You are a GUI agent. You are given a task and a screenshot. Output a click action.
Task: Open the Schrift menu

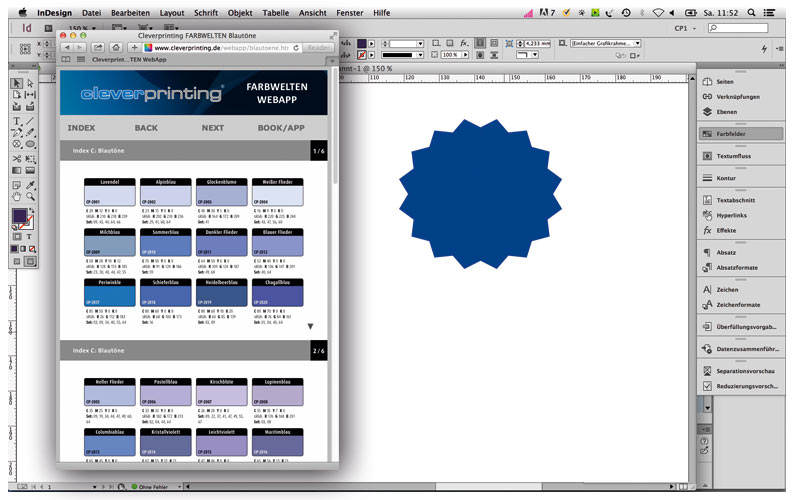point(206,13)
